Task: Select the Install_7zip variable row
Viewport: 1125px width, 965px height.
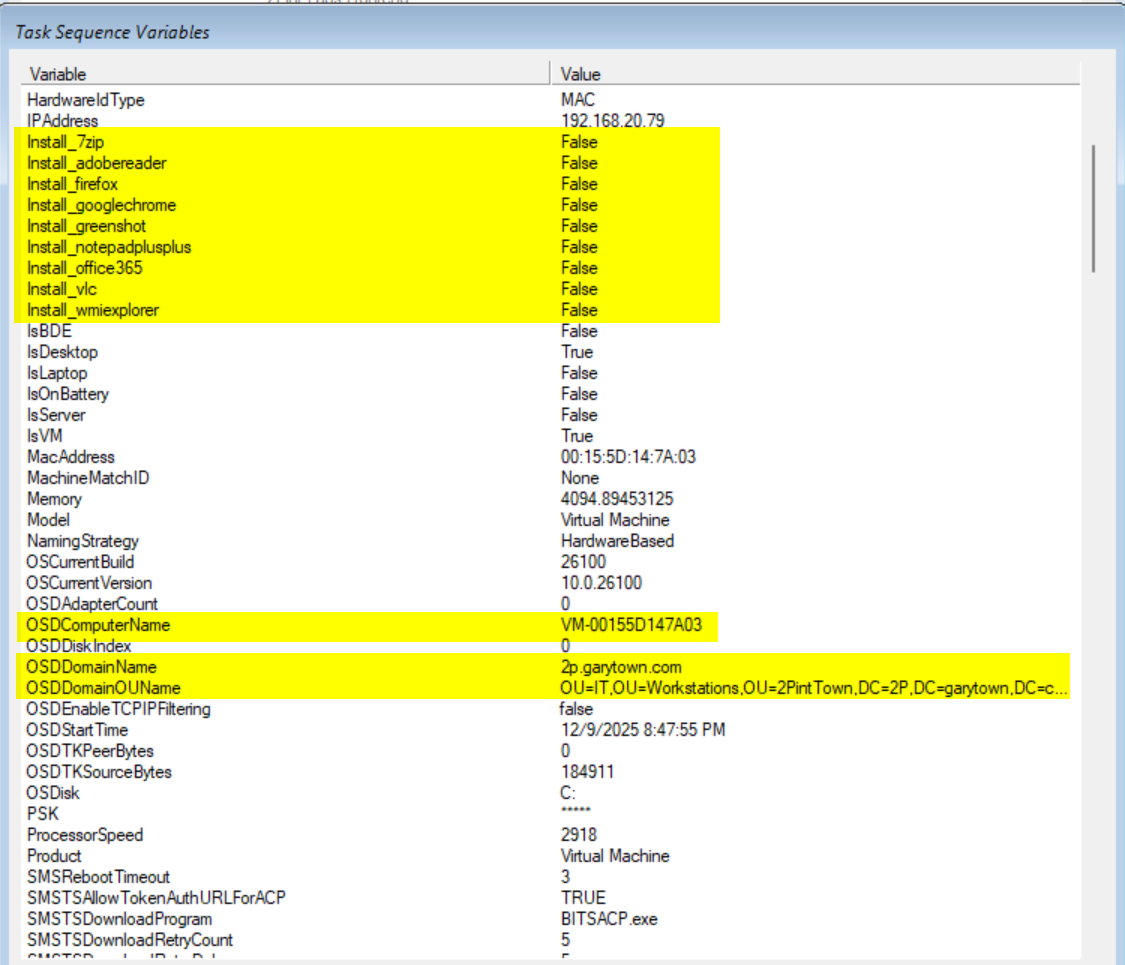Action: (65, 142)
